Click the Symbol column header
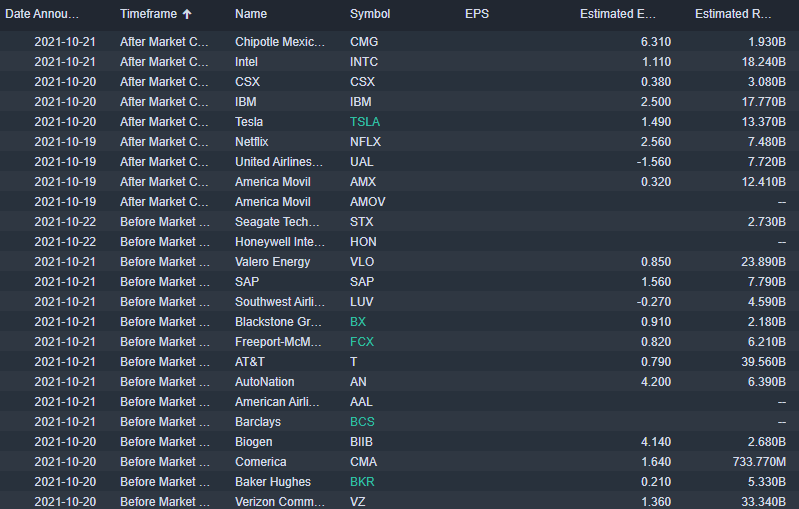 pyautogui.click(x=370, y=14)
